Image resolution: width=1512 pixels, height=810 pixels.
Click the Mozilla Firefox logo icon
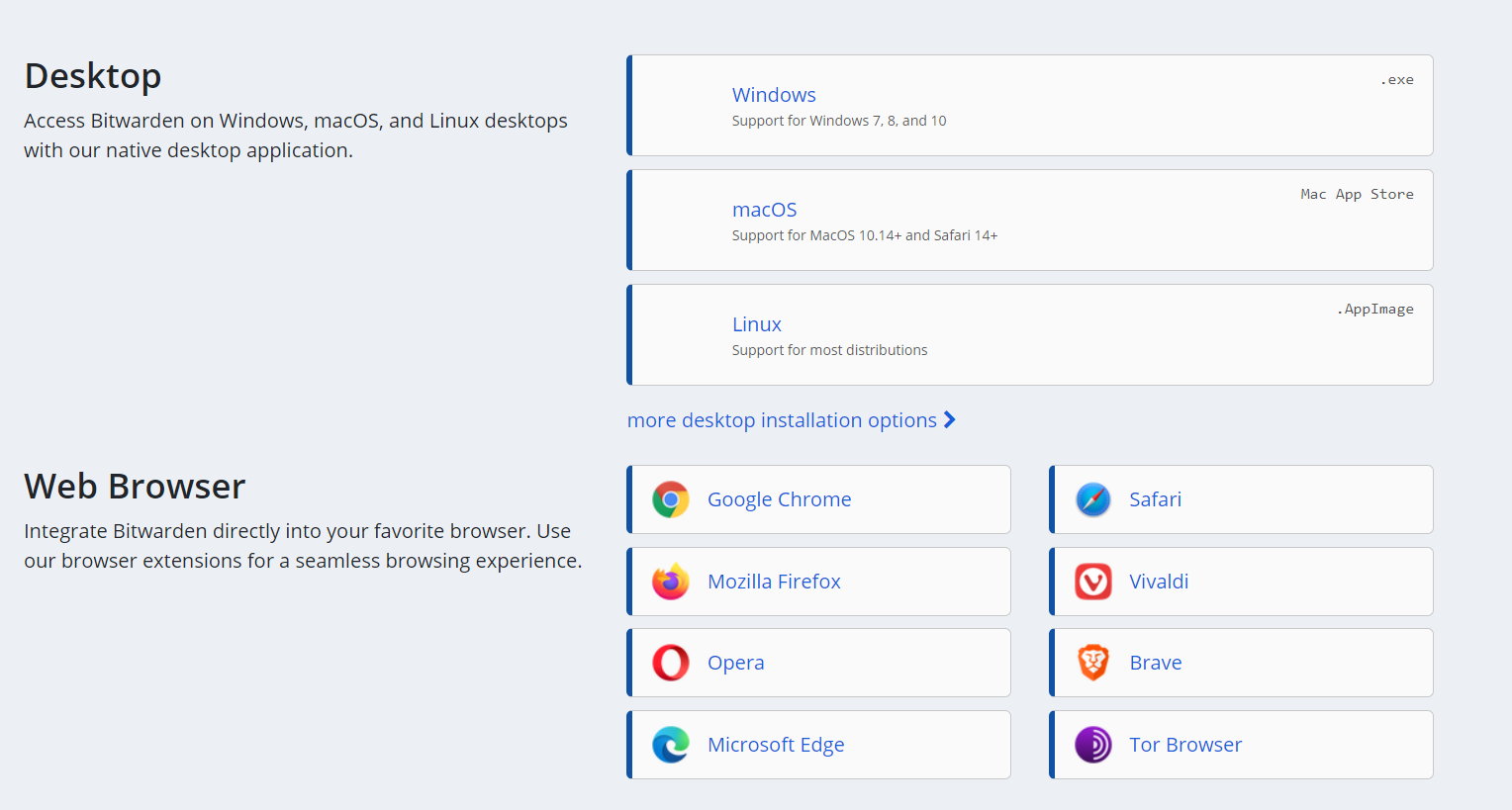click(x=671, y=582)
